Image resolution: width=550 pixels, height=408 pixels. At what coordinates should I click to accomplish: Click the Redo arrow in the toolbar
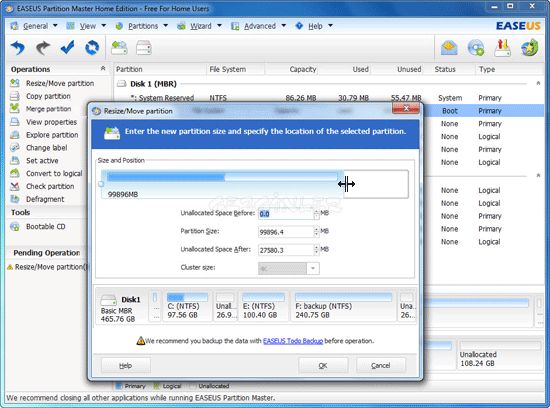point(43,48)
